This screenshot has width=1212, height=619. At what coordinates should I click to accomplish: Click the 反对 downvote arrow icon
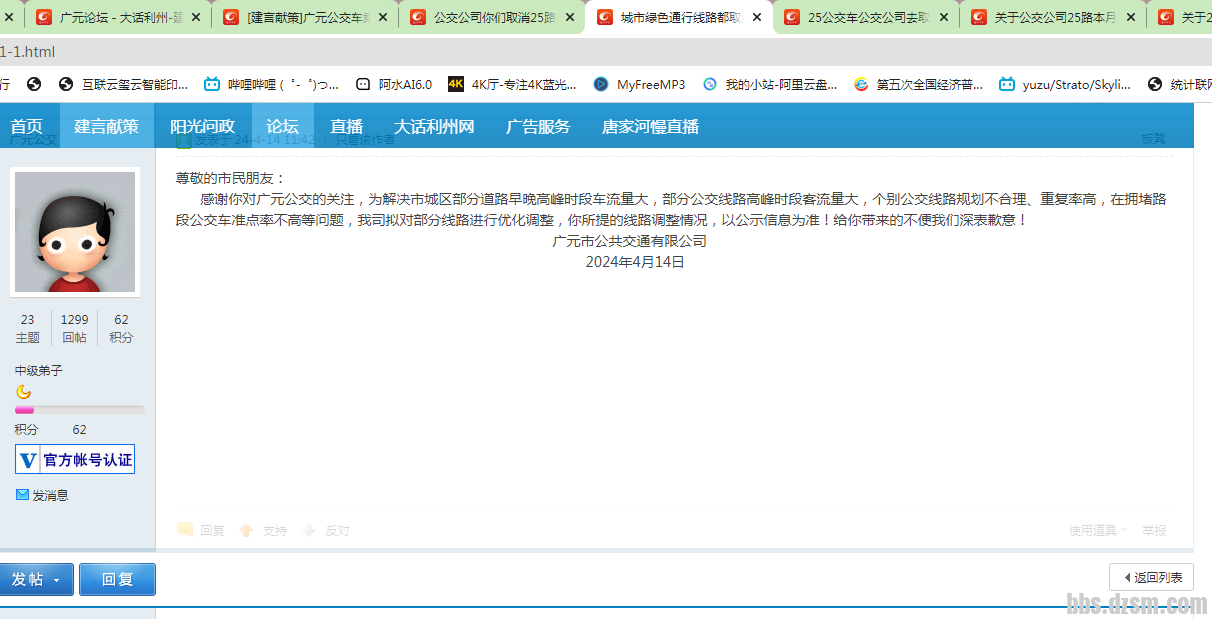(309, 530)
